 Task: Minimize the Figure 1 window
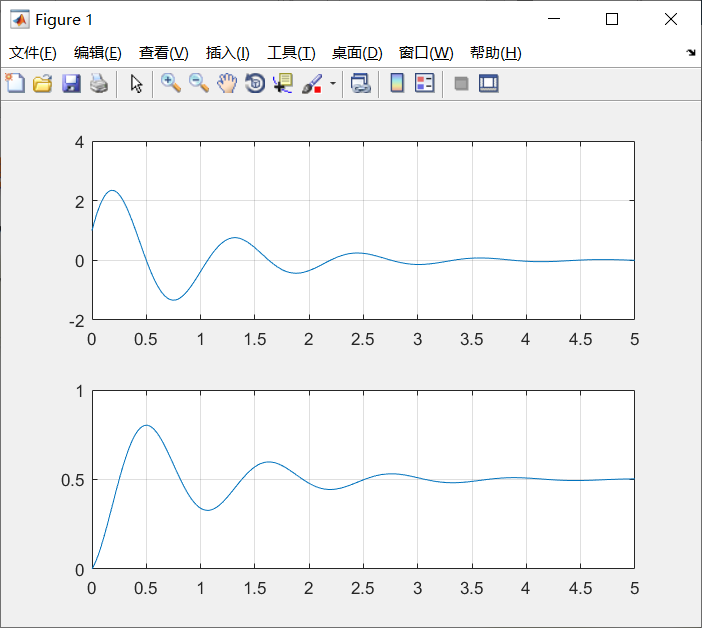[554, 19]
